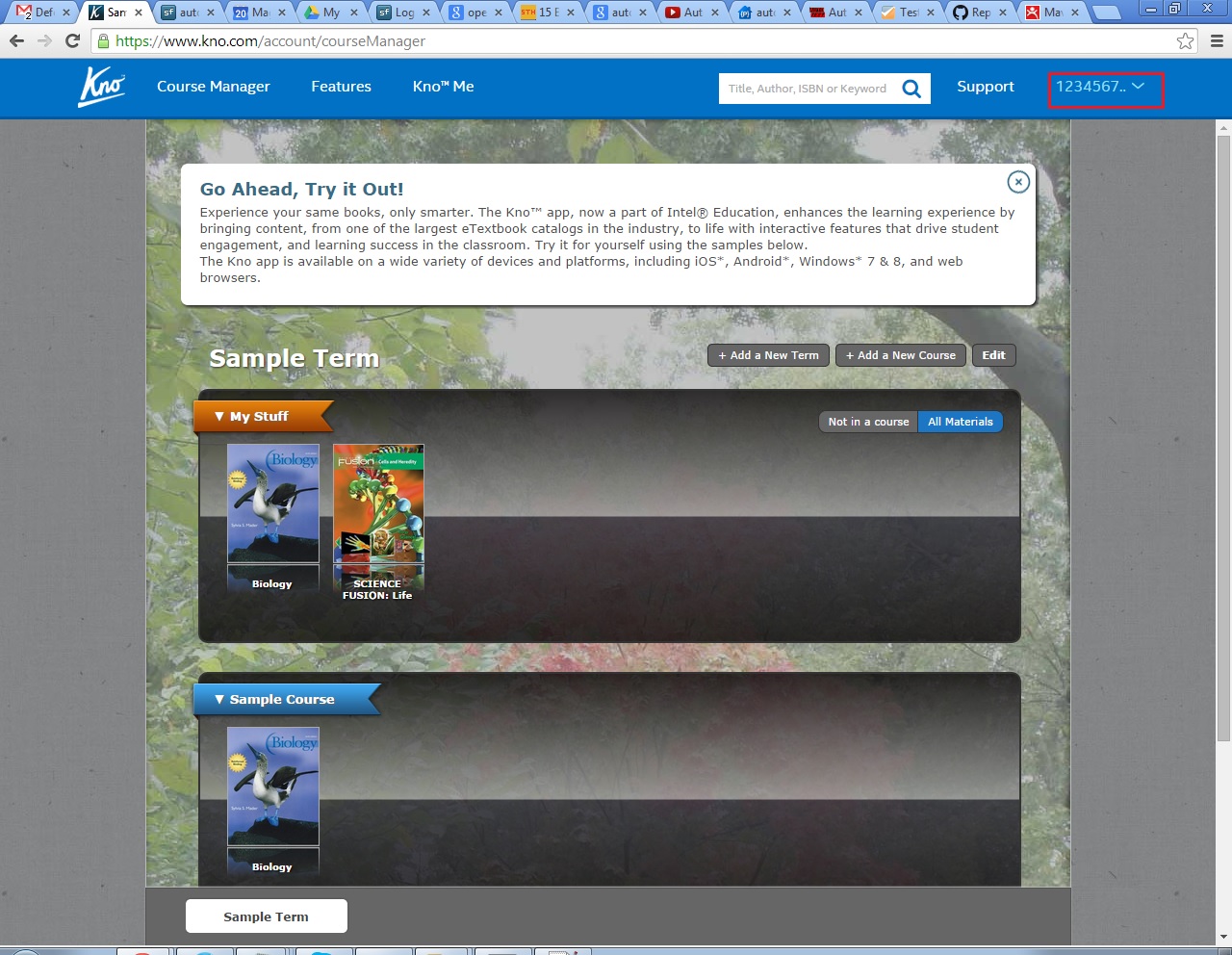Switch to the Google Drive 'My' tab
Screen dimensions: 1232x955
329,13
